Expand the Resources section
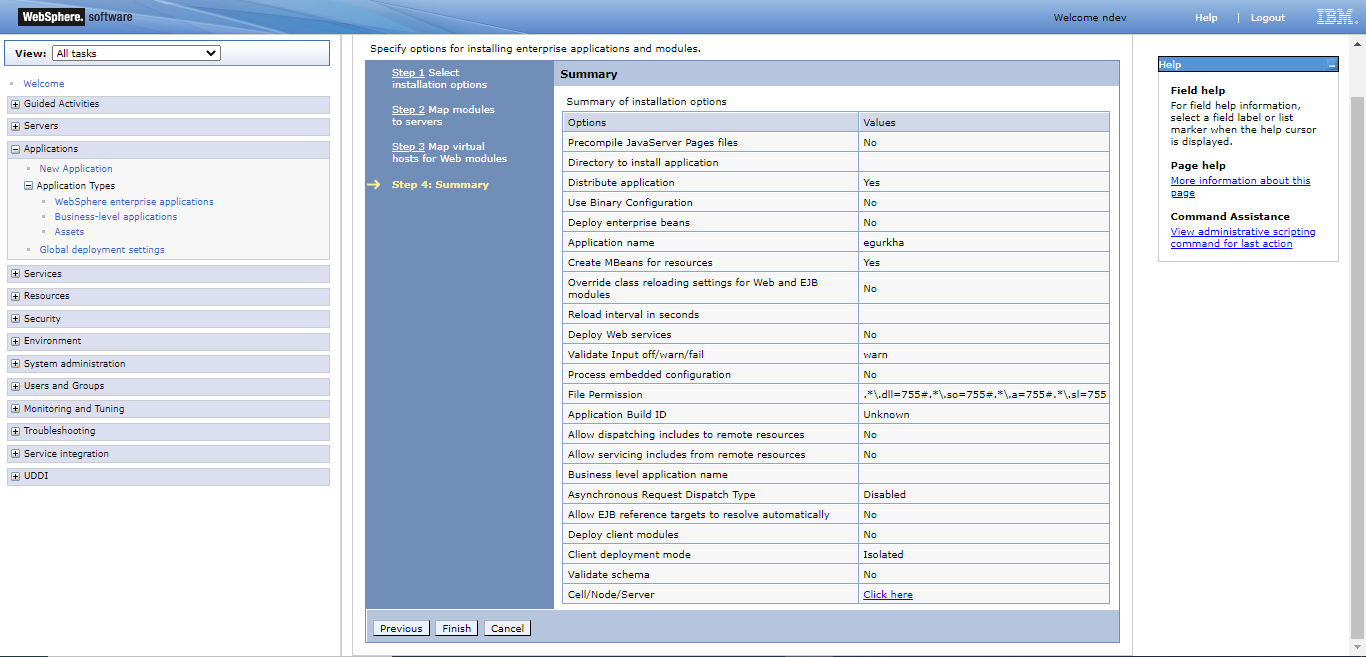Viewport: 1366px width, 657px height. pos(15,296)
